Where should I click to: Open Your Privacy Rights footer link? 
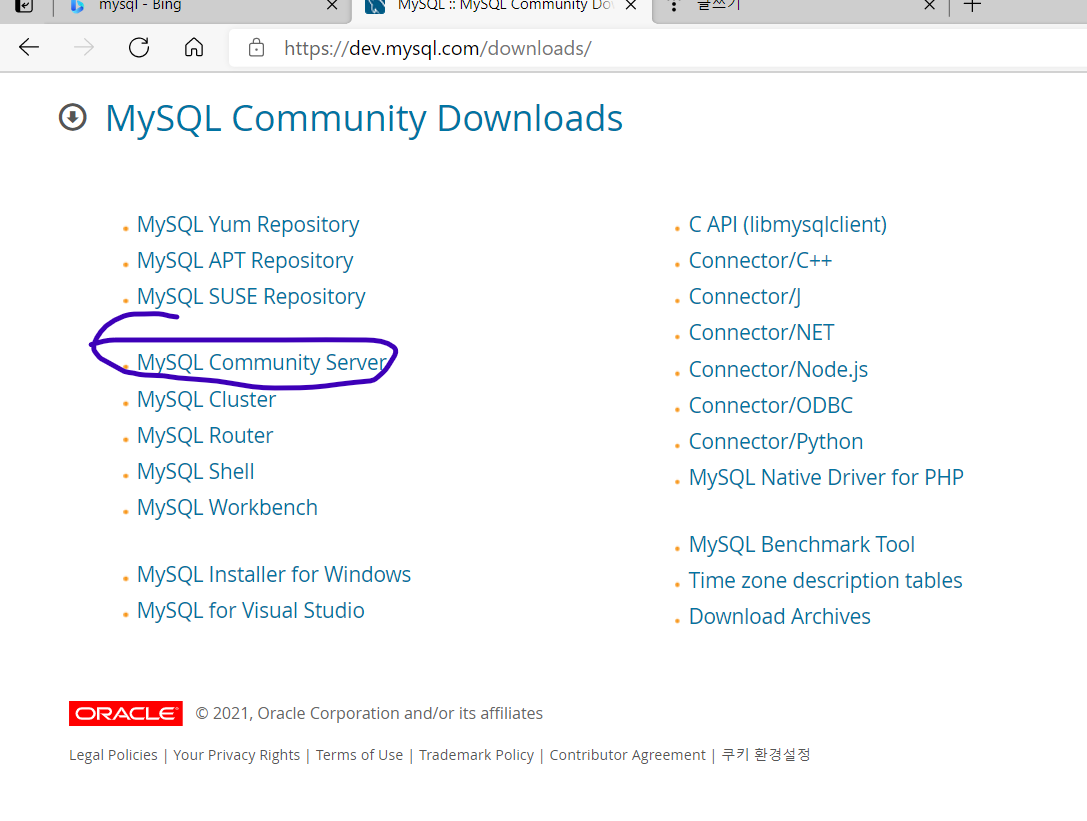pos(236,755)
